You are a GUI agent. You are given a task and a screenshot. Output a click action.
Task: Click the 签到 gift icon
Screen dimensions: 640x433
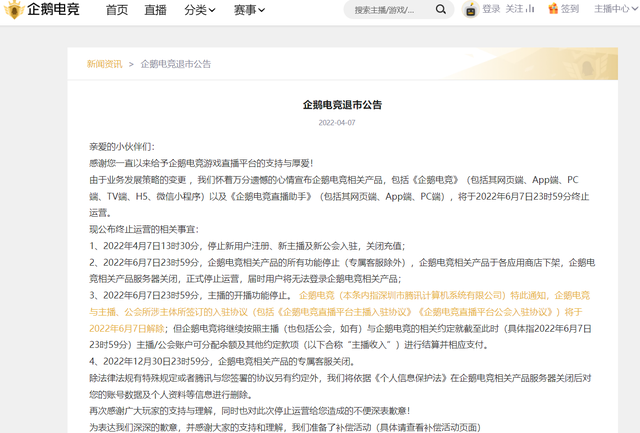pos(553,9)
